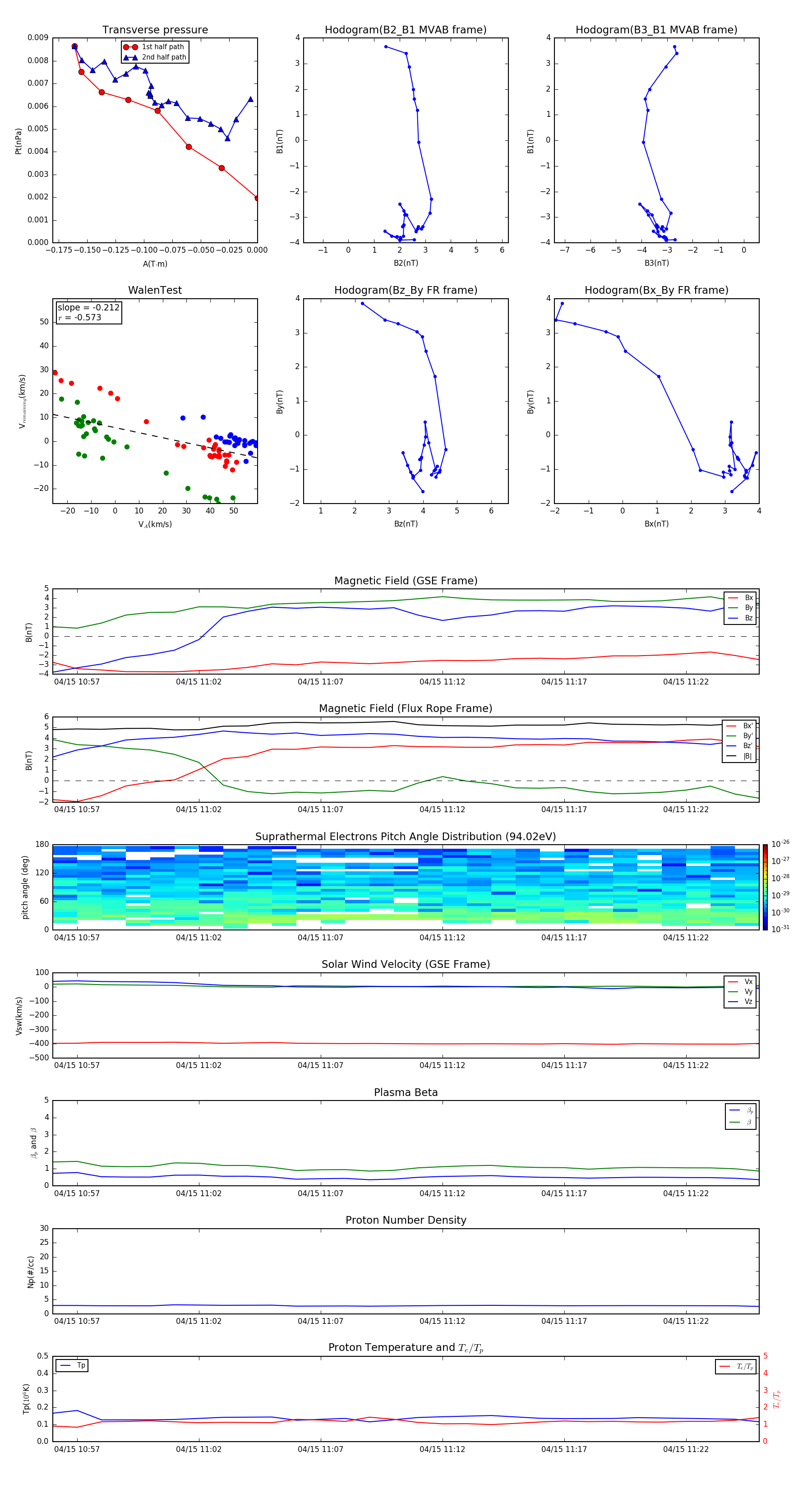Screen dimensions: 812x1489
Task: Select the βp entry in the Plasma Beta legend
Action: (x=741, y=1110)
